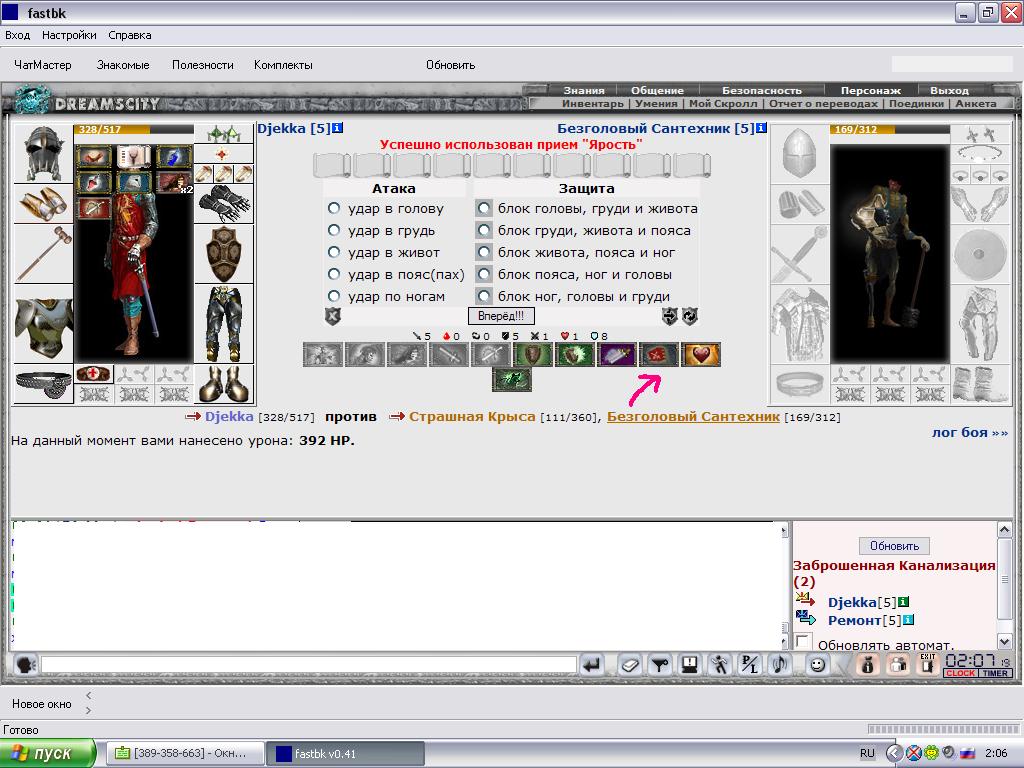Image resolution: width=1024 pixels, height=768 pixels.
Task: Click the golden bracers equipment slot
Action: click(x=43, y=204)
